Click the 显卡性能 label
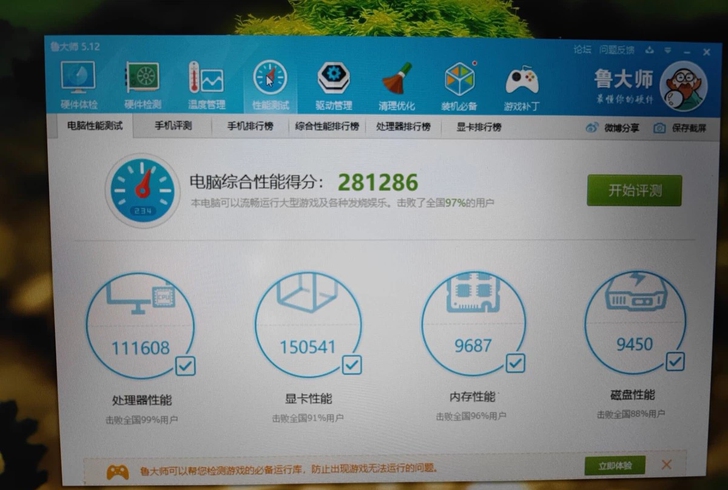Screen dimensions: 728x490 point(308,399)
